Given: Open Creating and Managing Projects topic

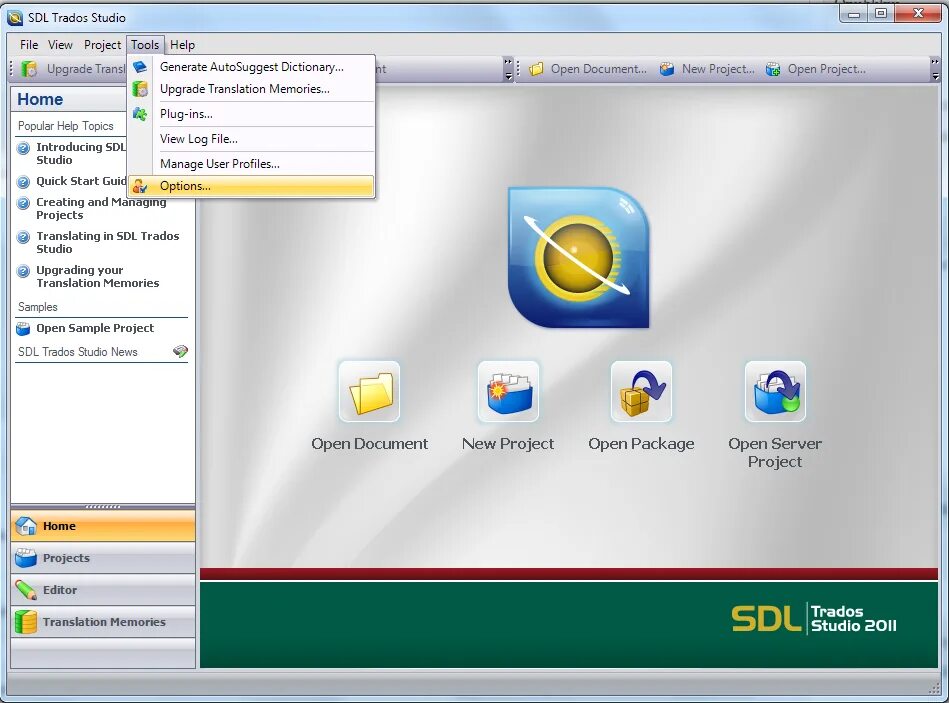Looking at the screenshot, I should coord(100,208).
